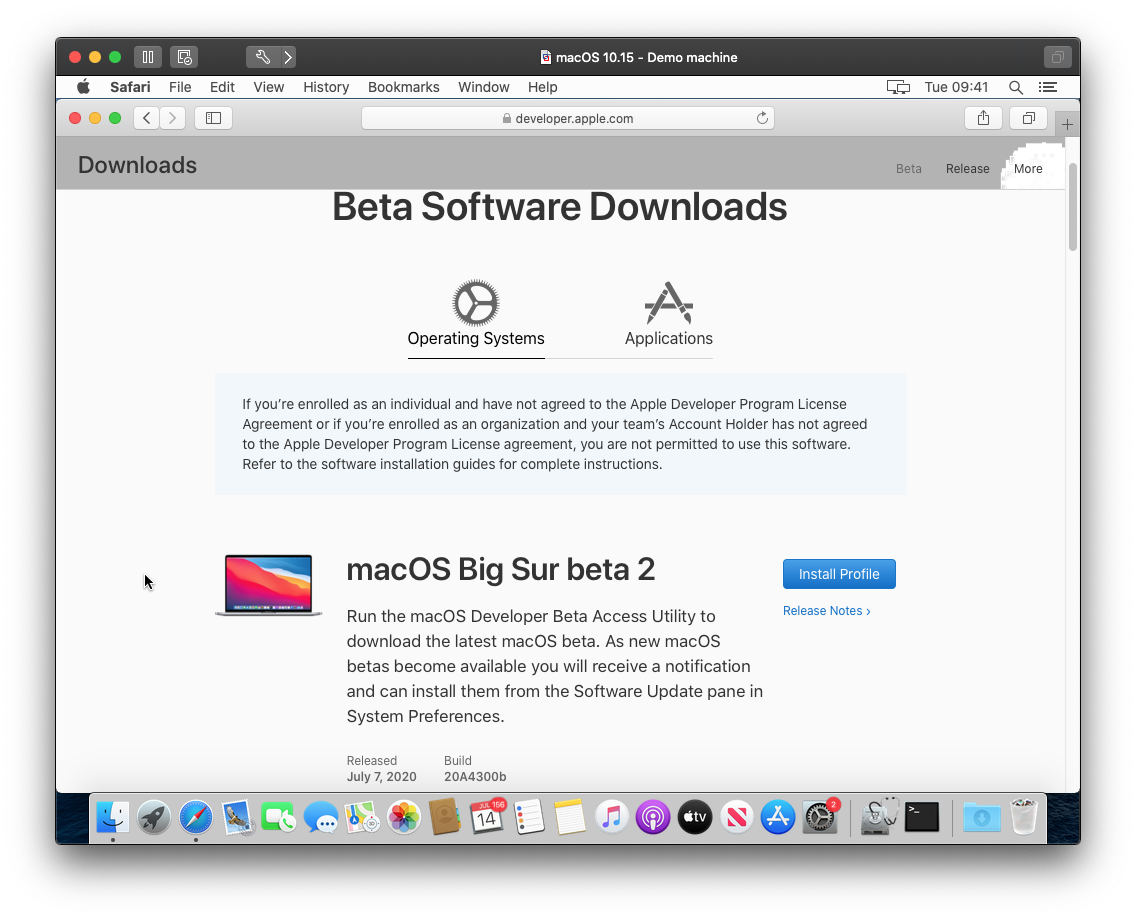Open the Edit menu
Screen dimensions: 1136x918
point(222,87)
